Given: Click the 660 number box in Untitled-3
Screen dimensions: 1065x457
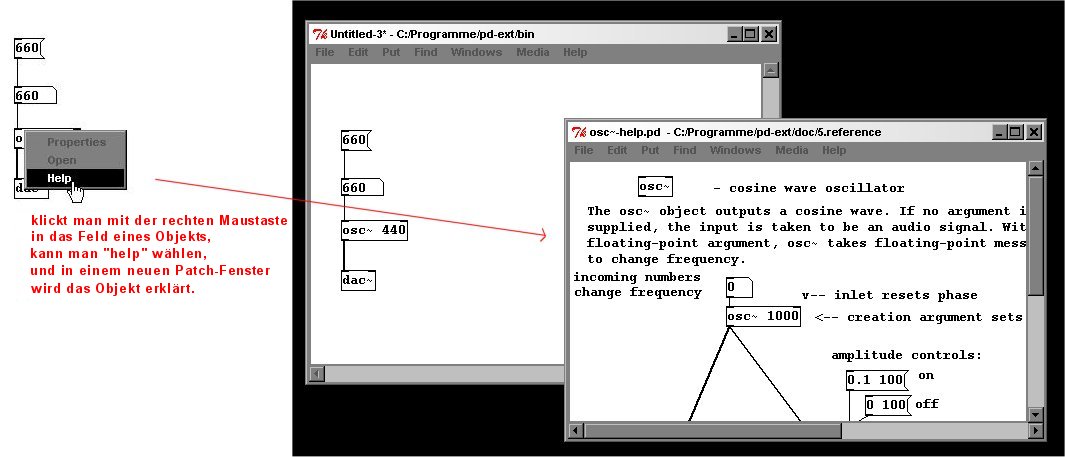Looking at the screenshot, I should pyautogui.click(x=360, y=187).
